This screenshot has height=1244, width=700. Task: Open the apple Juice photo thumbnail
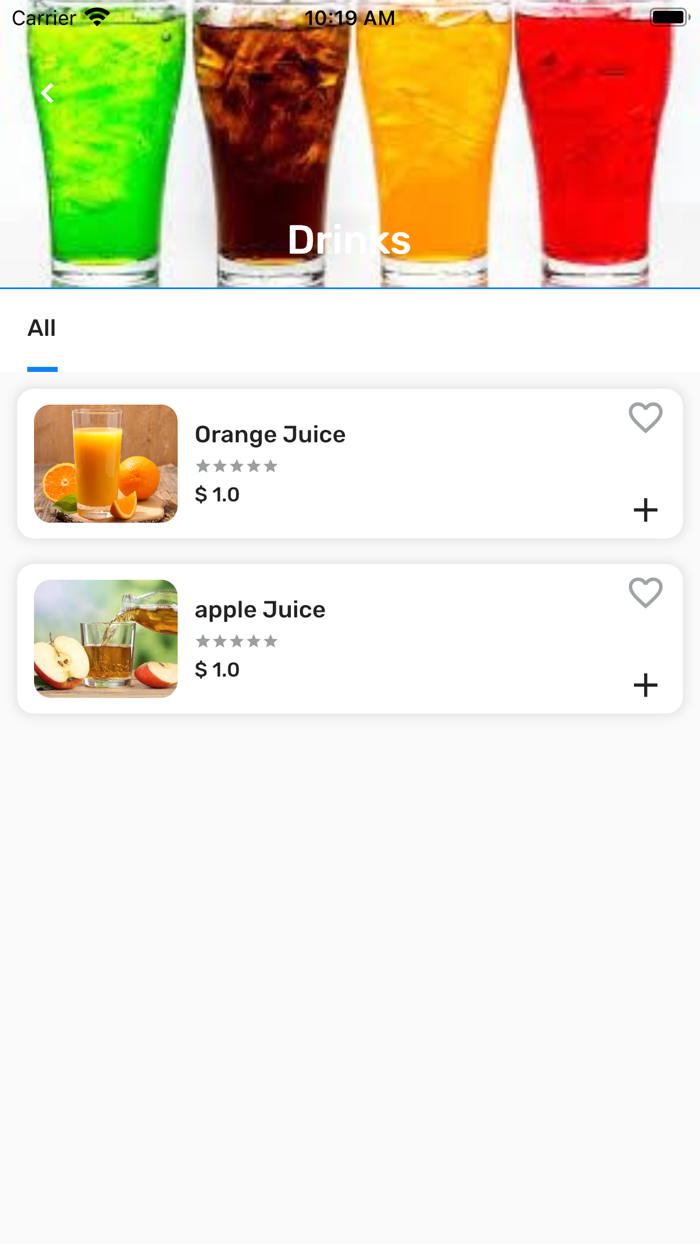[x=106, y=638]
